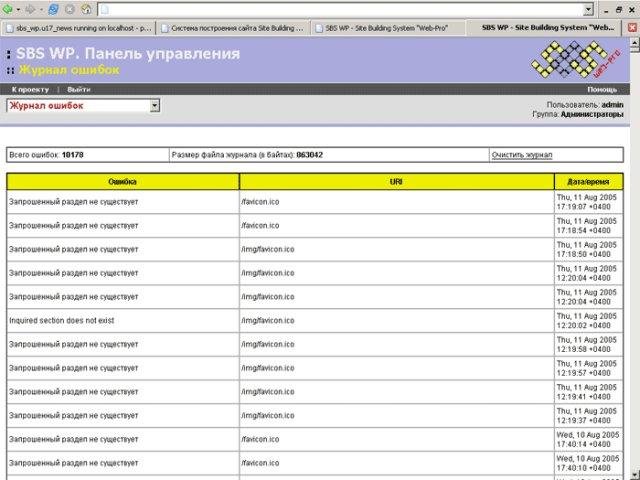Select the 'Wed, 10 Aug 2005 17:40:10' date cell
Image resolution: width=640 pixels, height=480 pixels.
pyautogui.click(x=588, y=463)
